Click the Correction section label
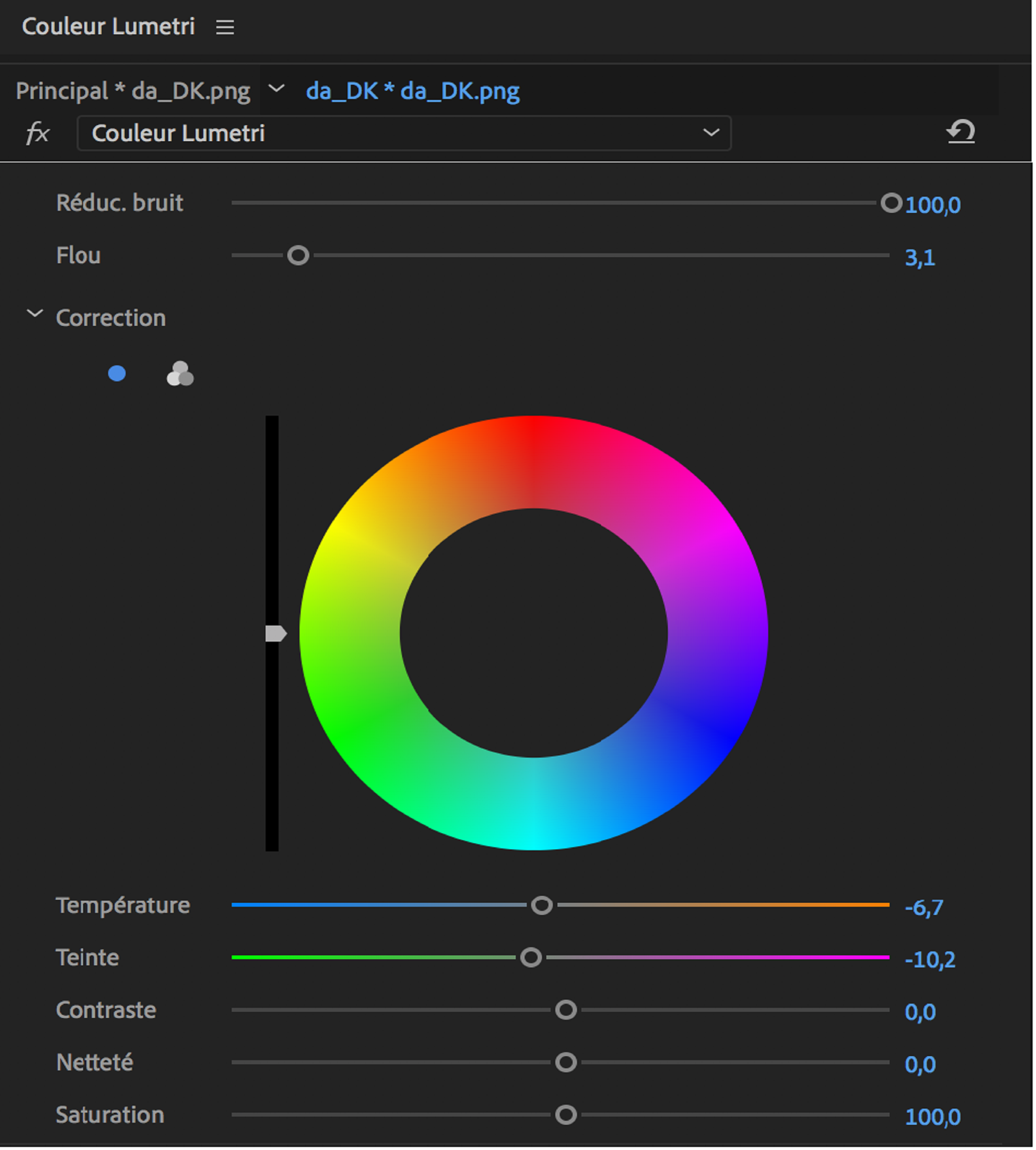This screenshot has width=1036, height=1150. click(110, 318)
